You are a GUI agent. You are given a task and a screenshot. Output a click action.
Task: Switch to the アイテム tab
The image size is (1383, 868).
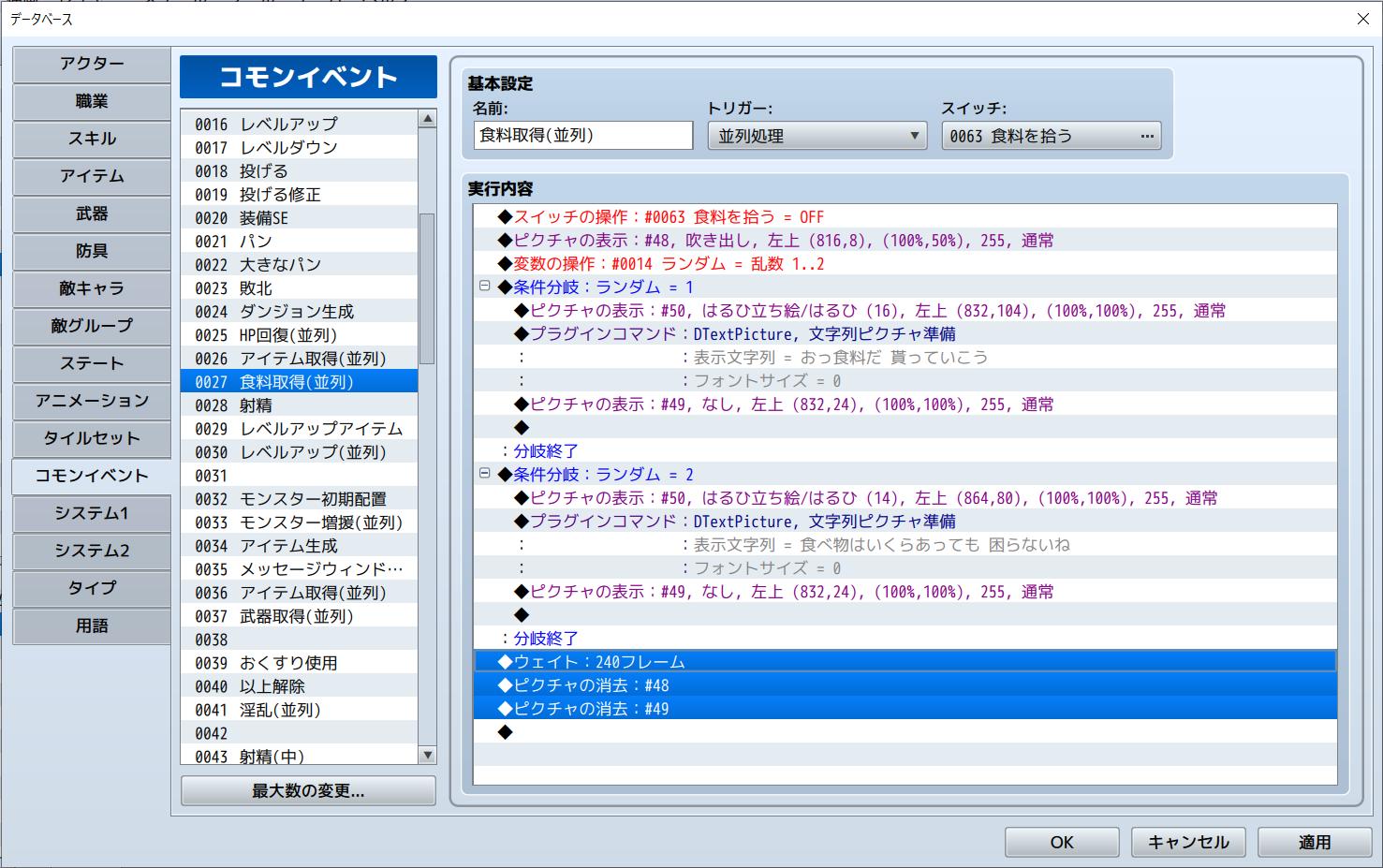click(x=92, y=176)
